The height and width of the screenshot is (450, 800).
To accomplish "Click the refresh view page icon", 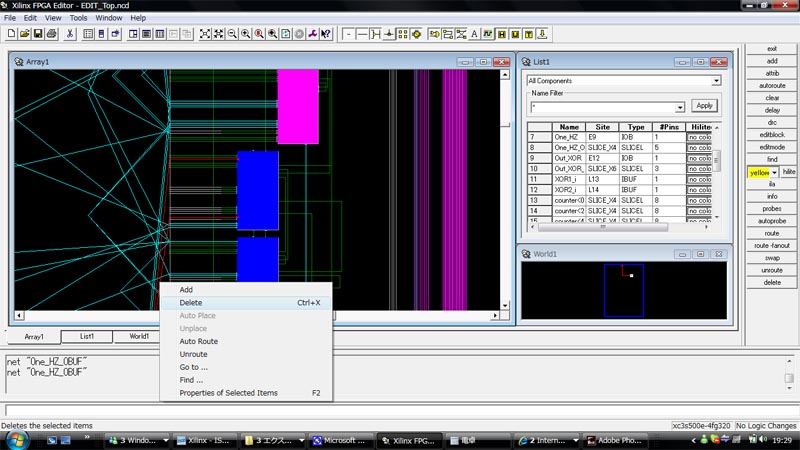I will [x=286, y=34].
